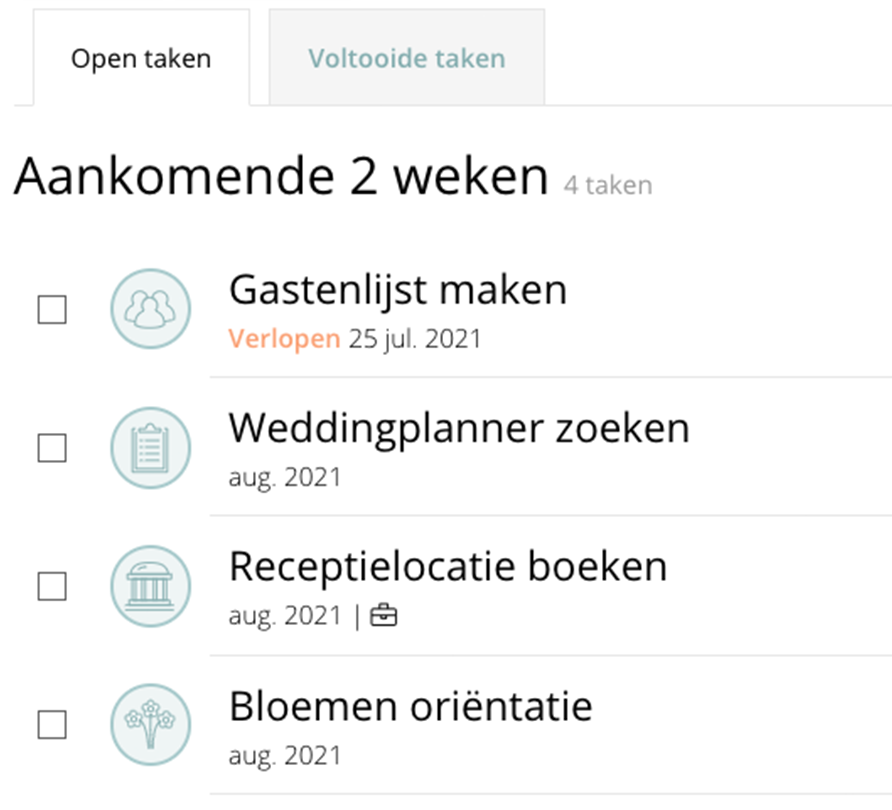The height and width of the screenshot is (810, 892).
Task: Toggle the Bloemen oriëntatie checkbox
Action: [52, 724]
